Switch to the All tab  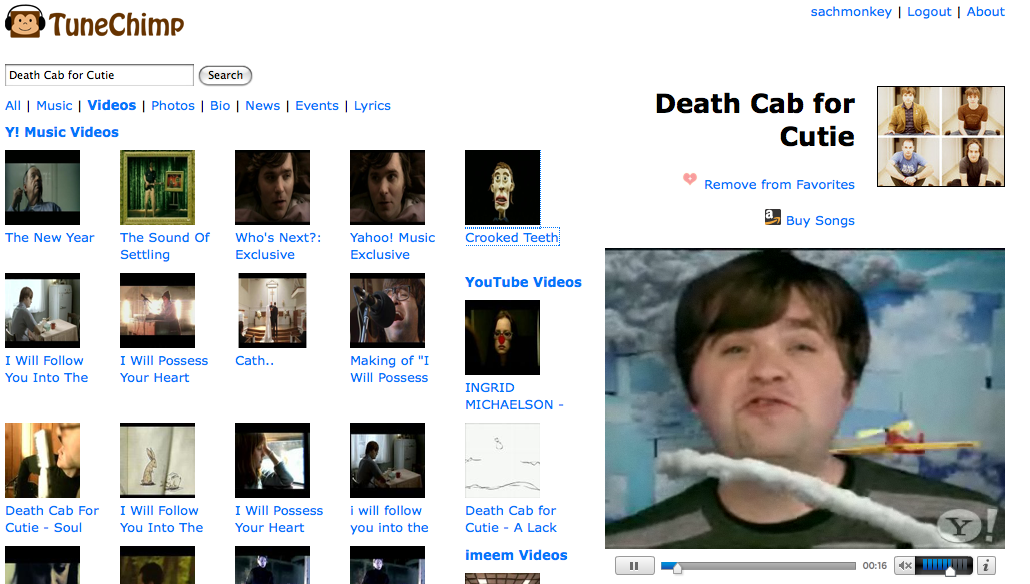pos(13,106)
